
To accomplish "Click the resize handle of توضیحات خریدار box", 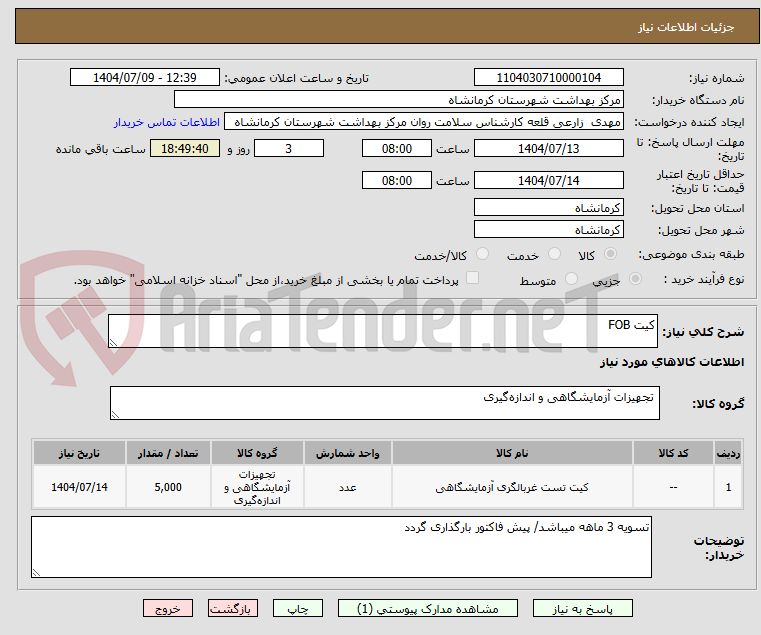I will pyautogui.click(x=36, y=572).
